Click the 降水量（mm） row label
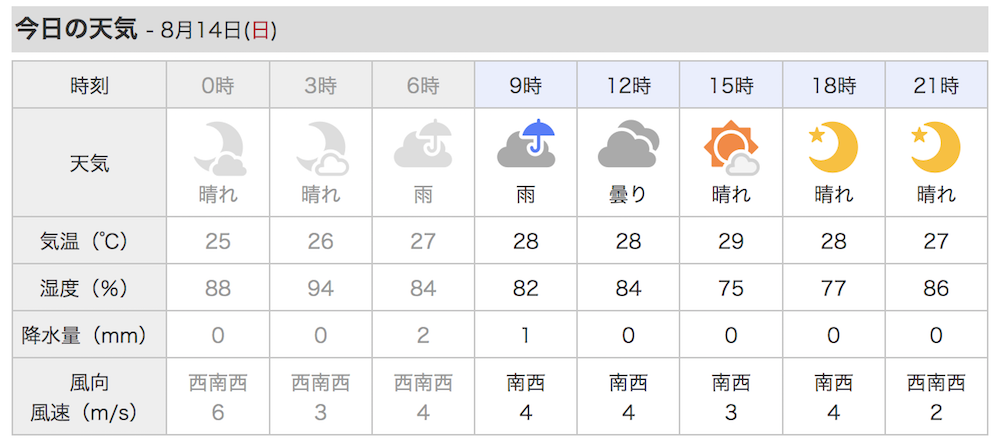This screenshot has width=1000, height=444. tap(89, 336)
